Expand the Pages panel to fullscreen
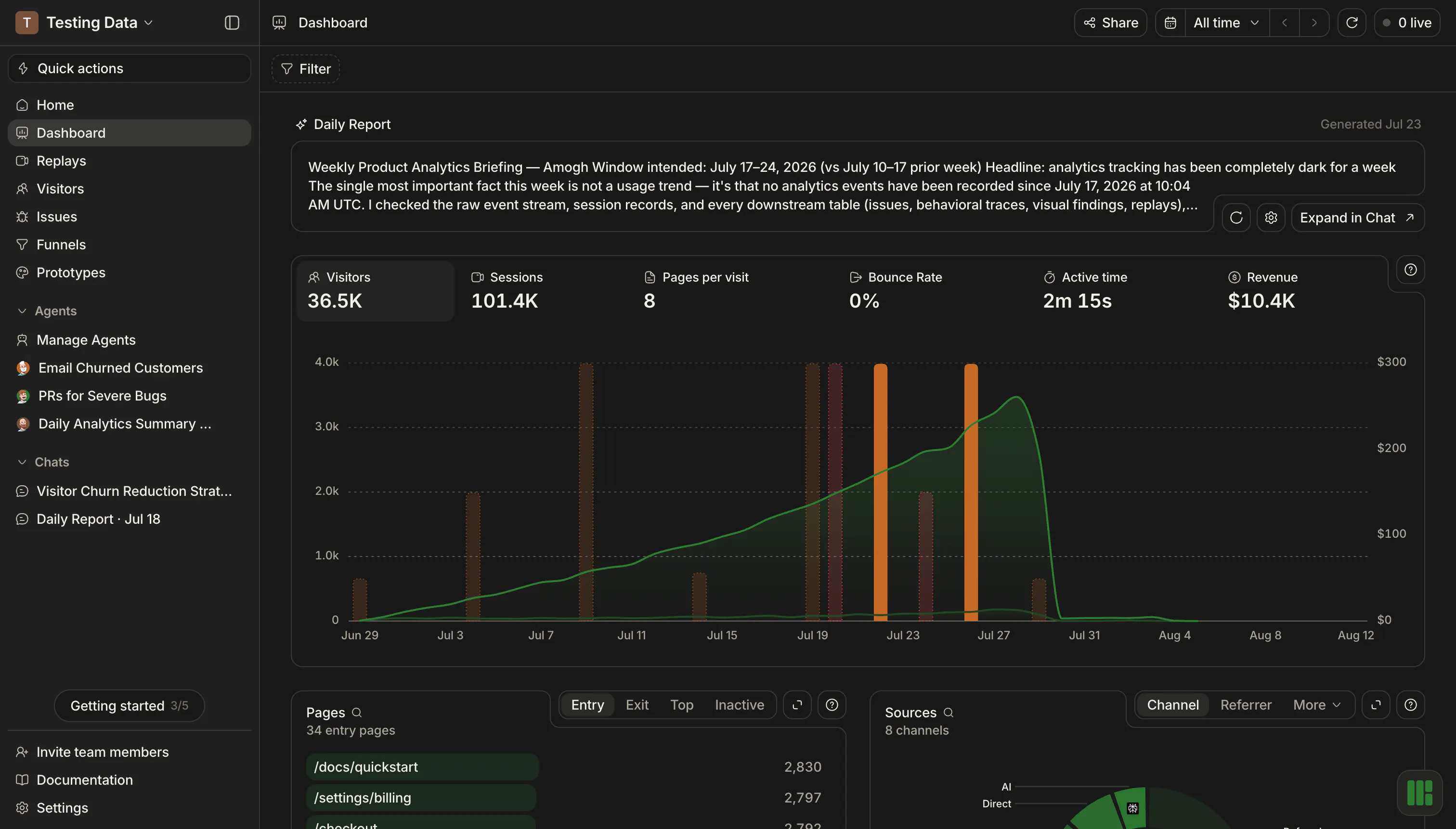The image size is (1456, 829). (x=797, y=705)
